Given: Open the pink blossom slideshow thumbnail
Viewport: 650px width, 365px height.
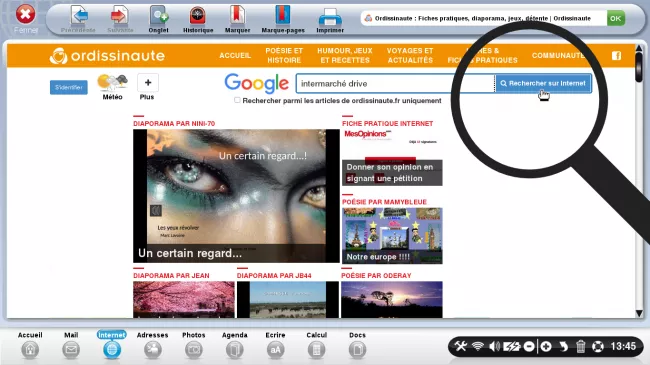Looking at the screenshot, I should 184,299.
